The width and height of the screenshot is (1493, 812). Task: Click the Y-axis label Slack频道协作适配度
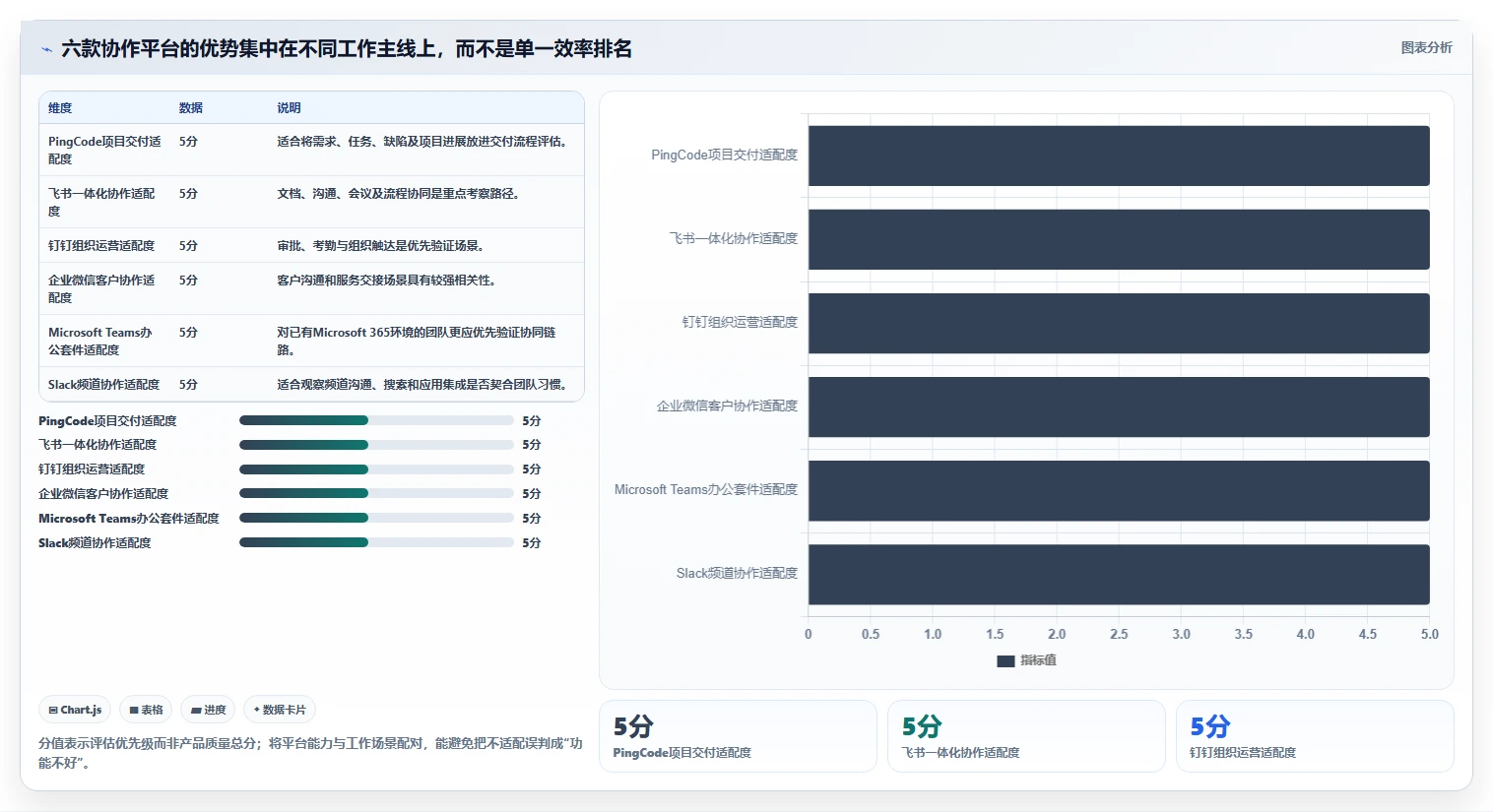tap(737, 573)
